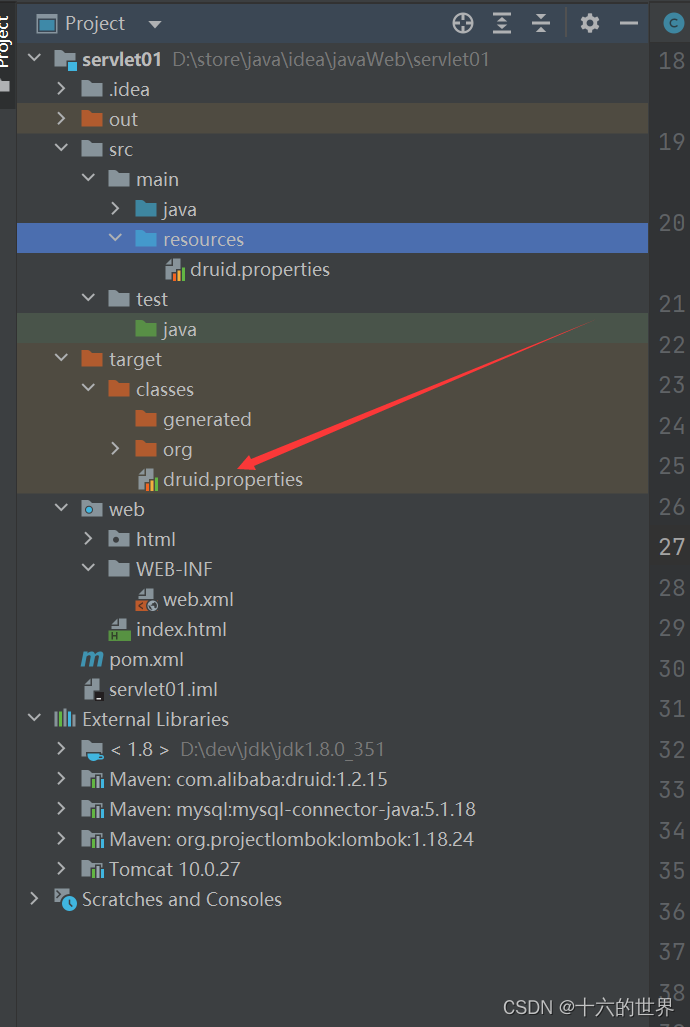This screenshot has height=1027, width=690.
Task: Select druid.properties file icon under resources
Action: [175, 270]
